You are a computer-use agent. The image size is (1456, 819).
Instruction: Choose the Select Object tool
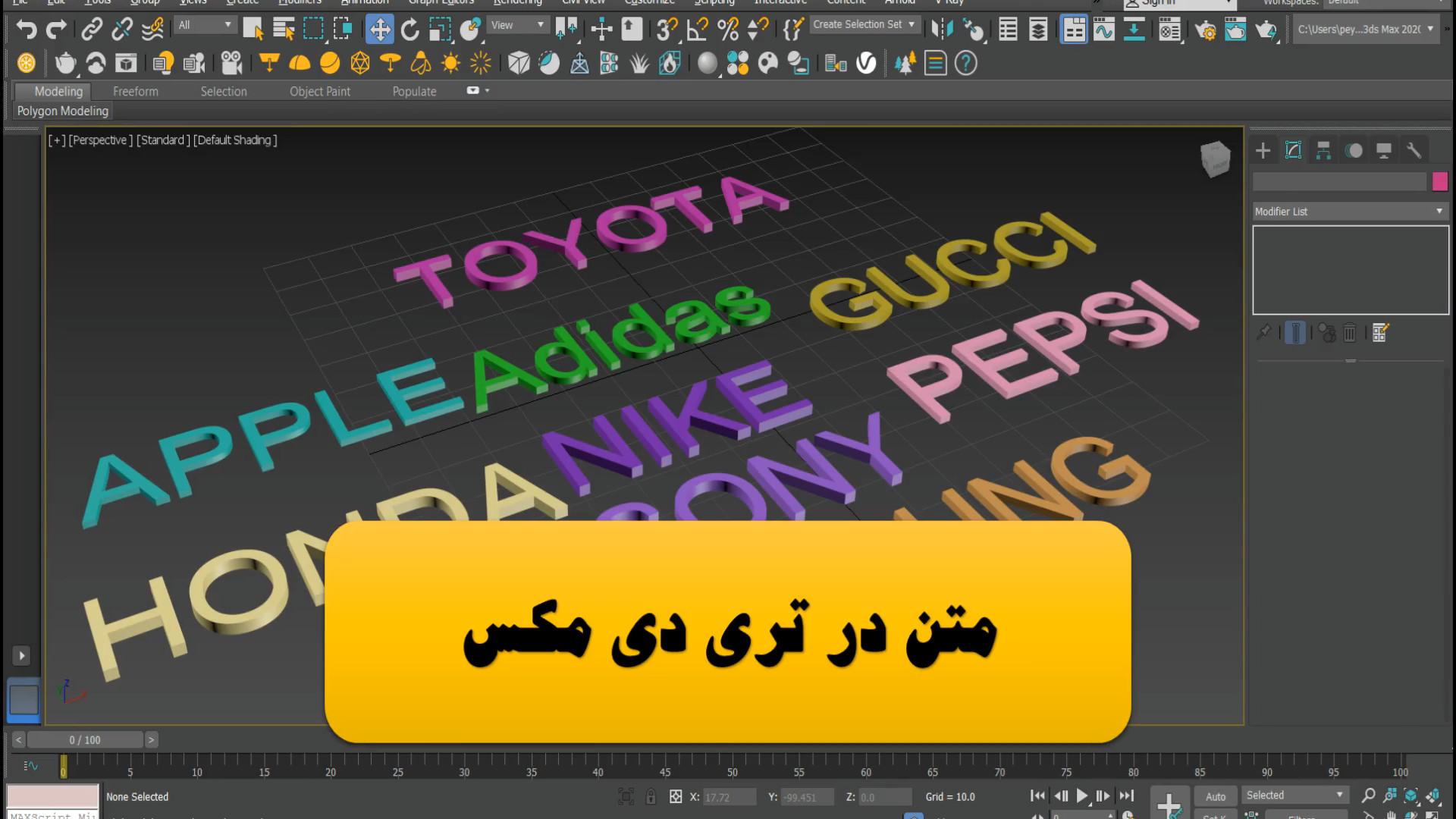click(x=253, y=30)
